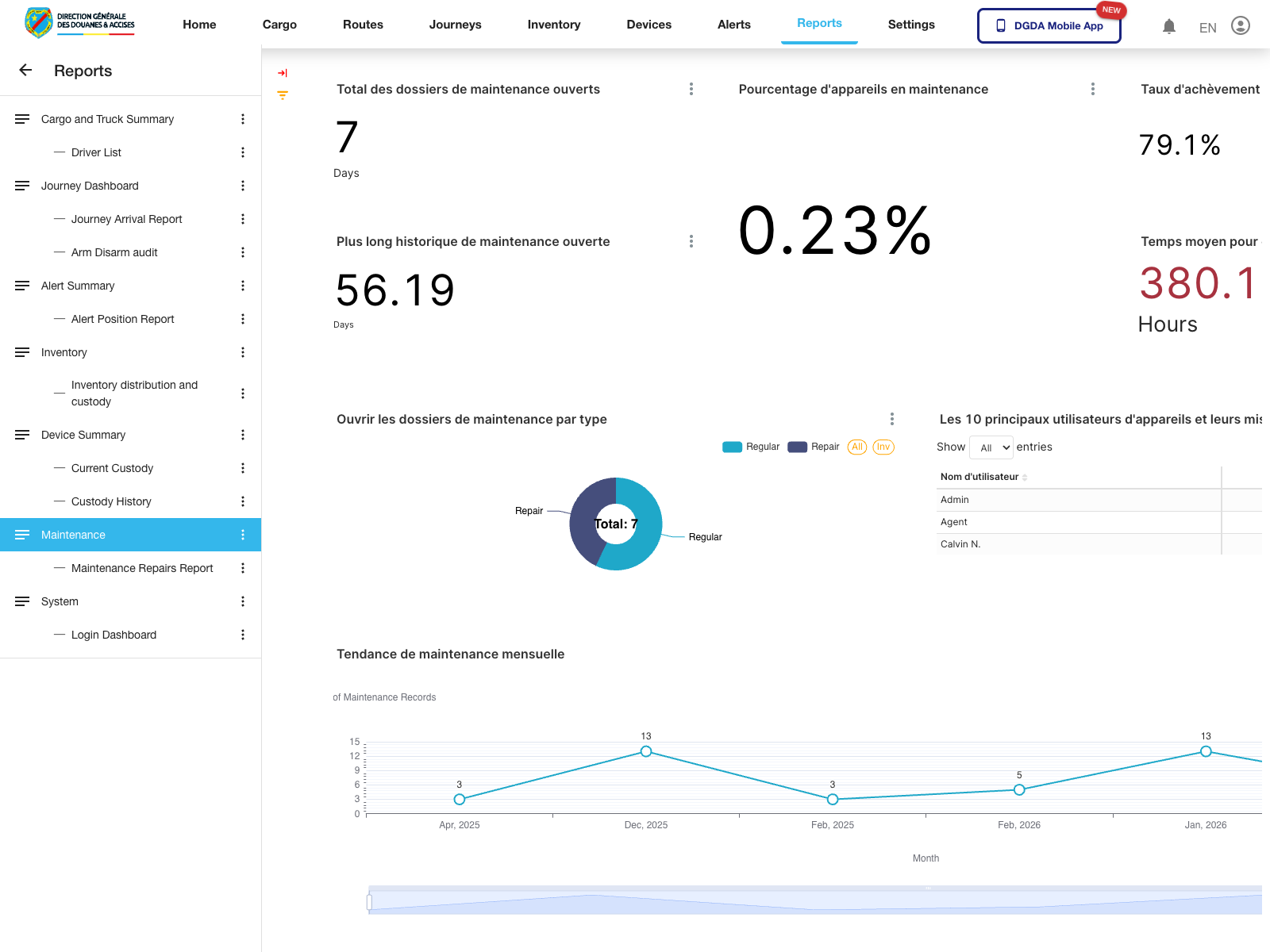Open the three-dot menu for Maintenance
This screenshot has width=1270, height=952.
[x=243, y=535]
